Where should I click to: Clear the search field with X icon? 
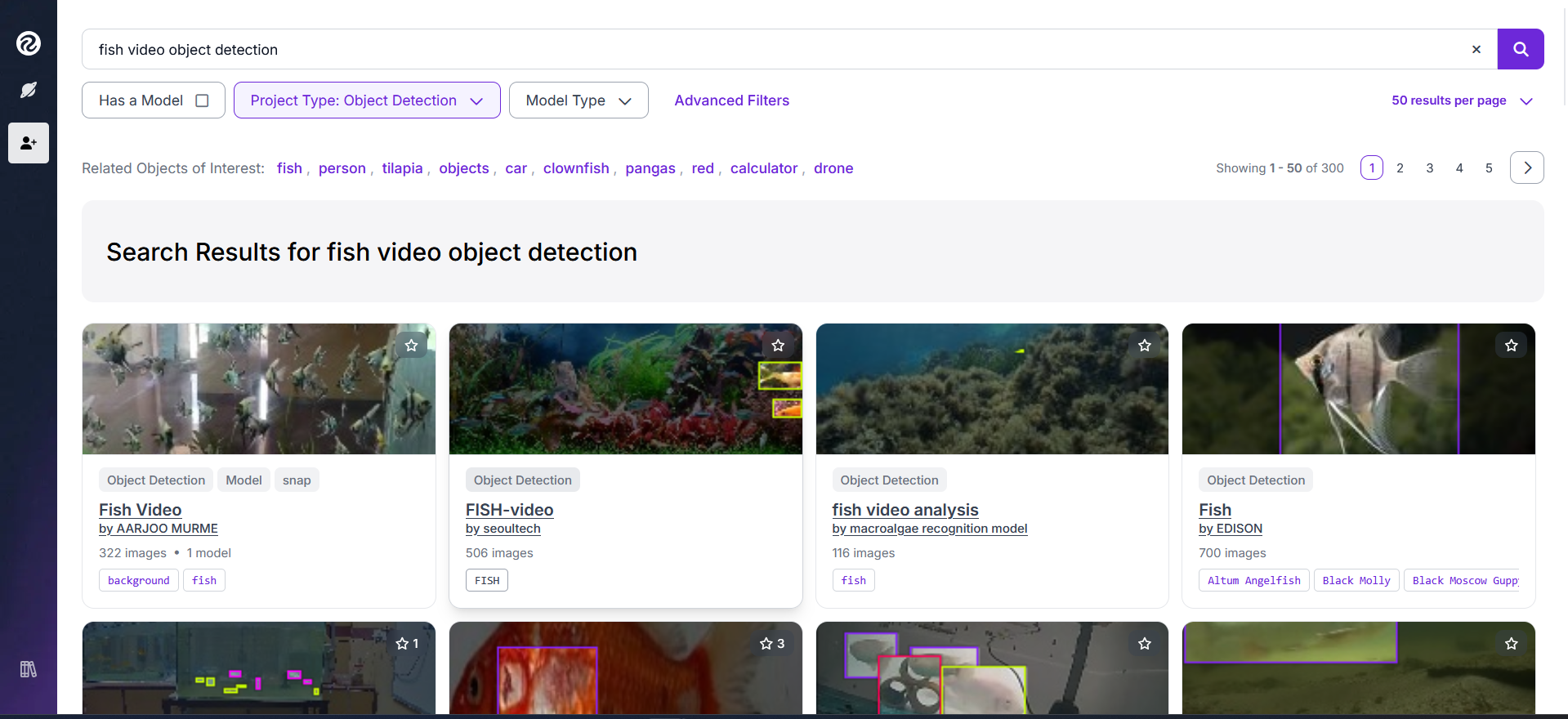point(1476,49)
